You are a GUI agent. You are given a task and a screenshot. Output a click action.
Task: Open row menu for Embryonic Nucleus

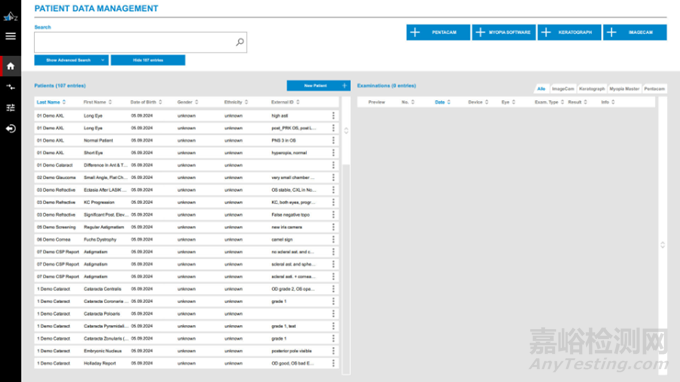coord(333,351)
